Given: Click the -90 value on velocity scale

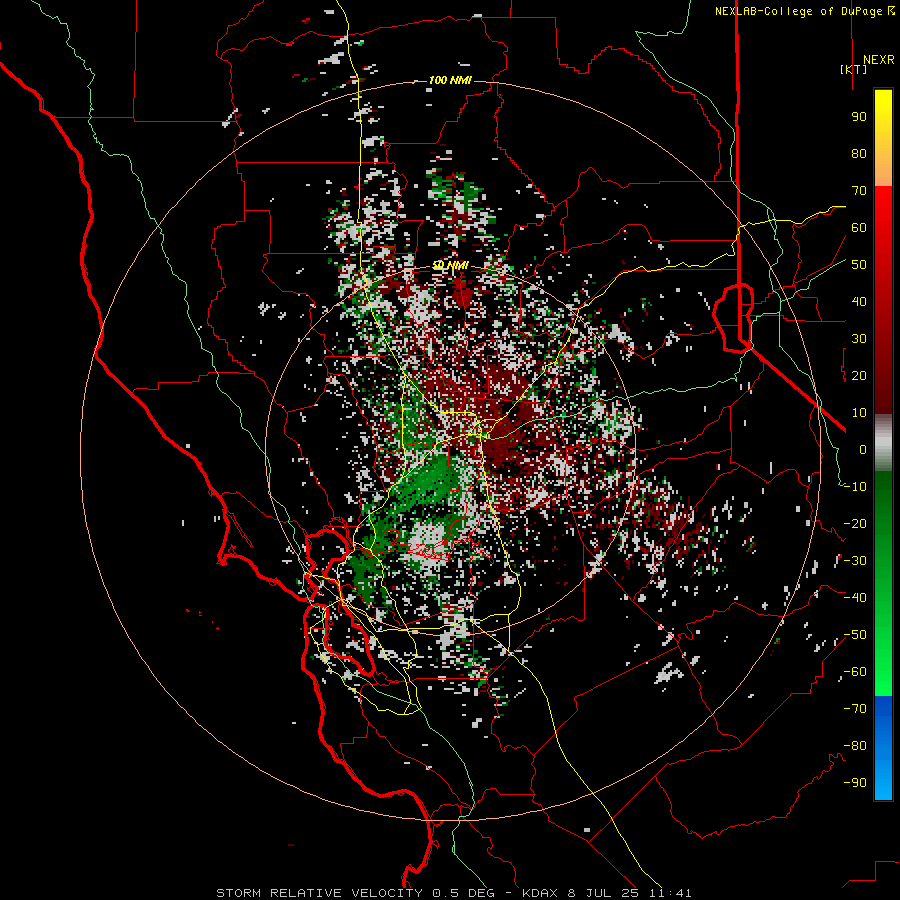Looking at the screenshot, I should 855,783.
